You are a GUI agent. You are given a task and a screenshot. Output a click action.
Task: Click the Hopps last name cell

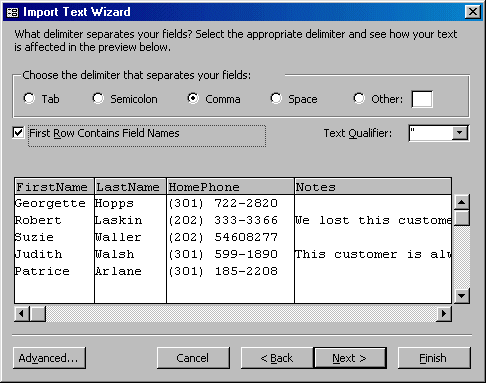114,203
